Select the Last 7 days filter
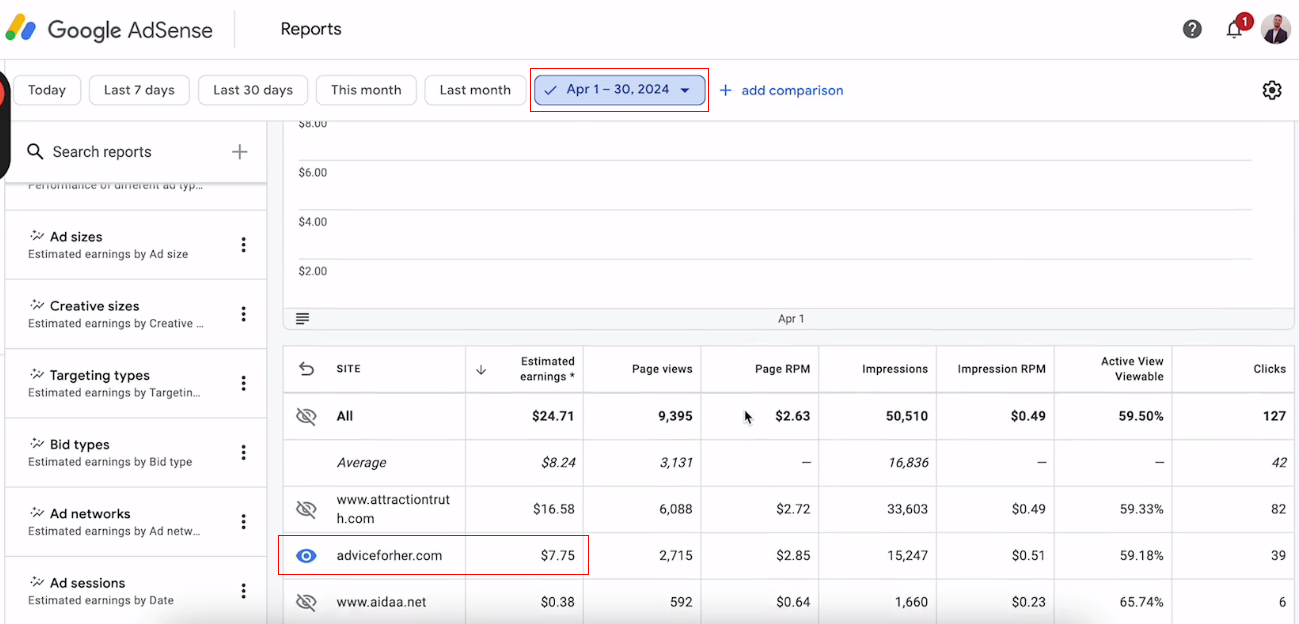The width and height of the screenshot is (1299, 624). 139,90
